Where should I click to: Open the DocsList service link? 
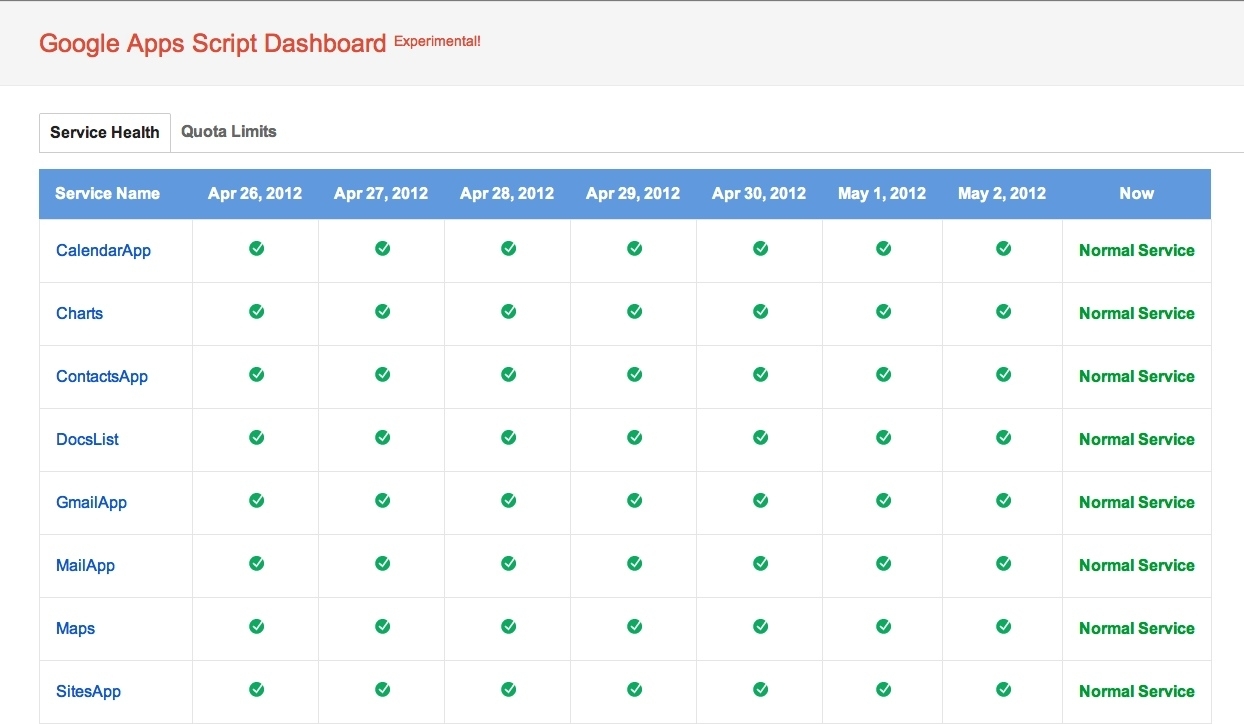(87, 439)
